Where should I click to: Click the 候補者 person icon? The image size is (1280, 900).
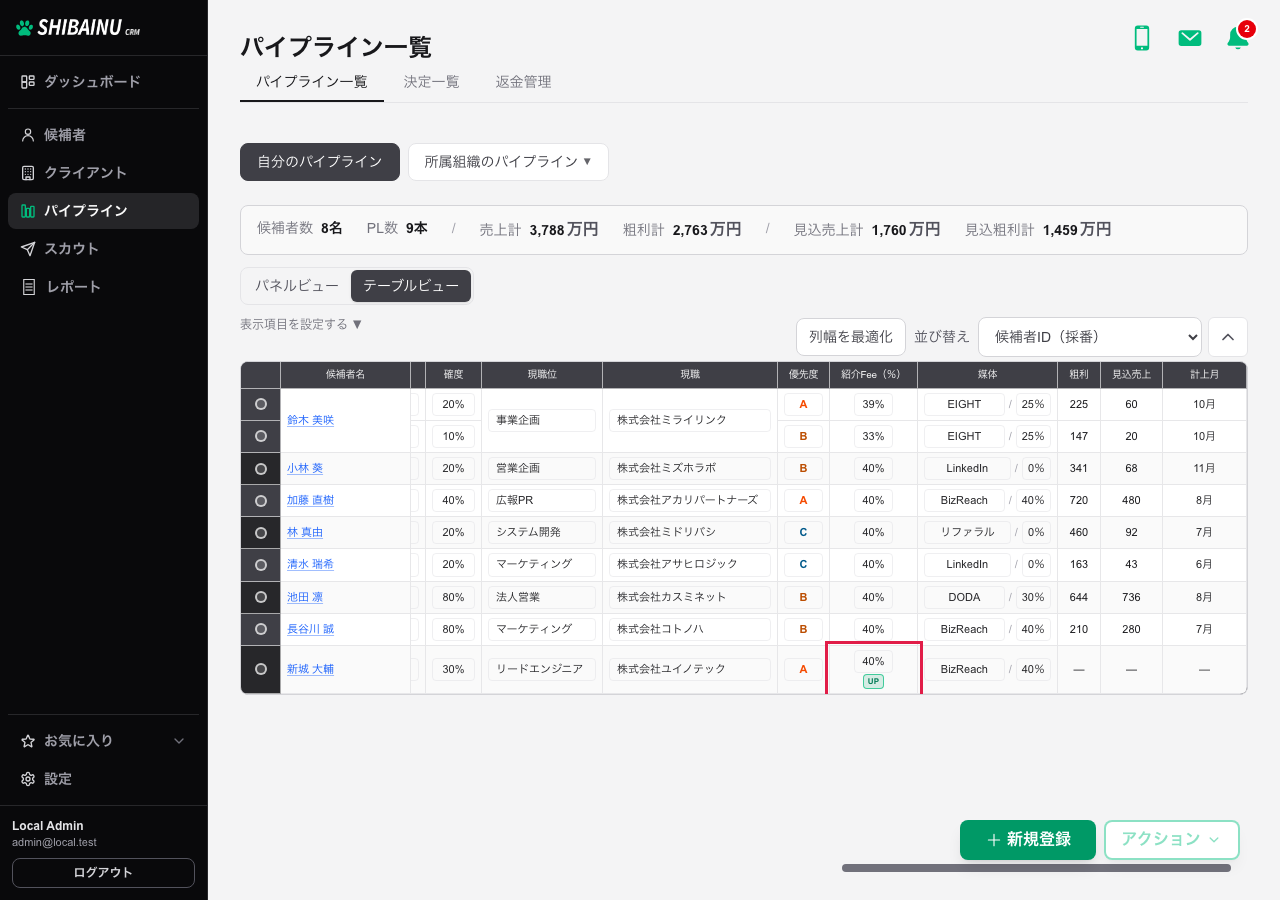pos(28,135)
